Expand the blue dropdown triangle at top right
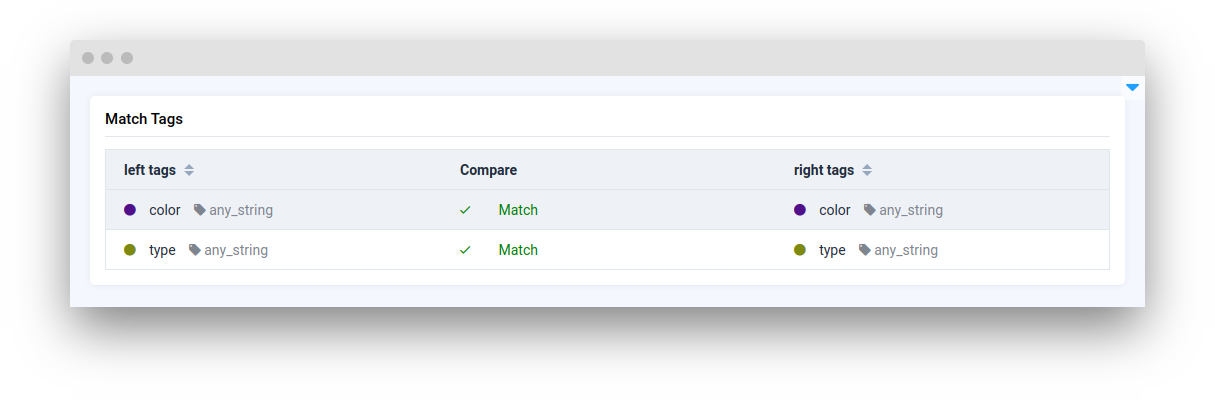Viewport: 1215px width, 407px height. point(1132,88)
